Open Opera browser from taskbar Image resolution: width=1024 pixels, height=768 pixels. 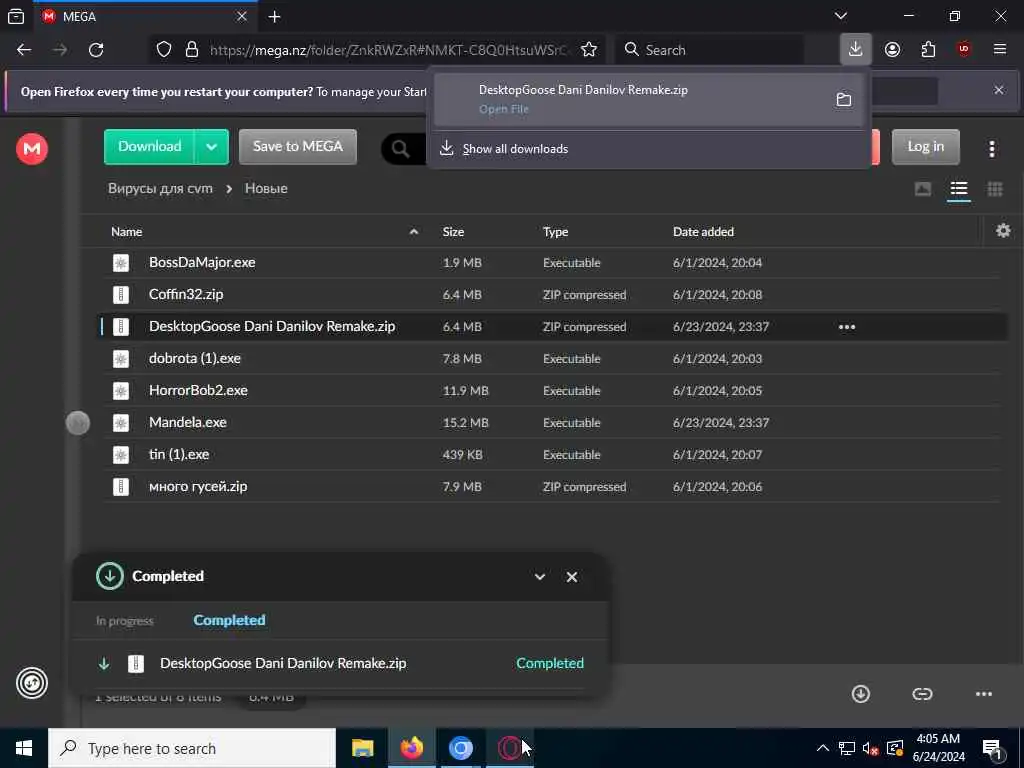tap(509, 748)
